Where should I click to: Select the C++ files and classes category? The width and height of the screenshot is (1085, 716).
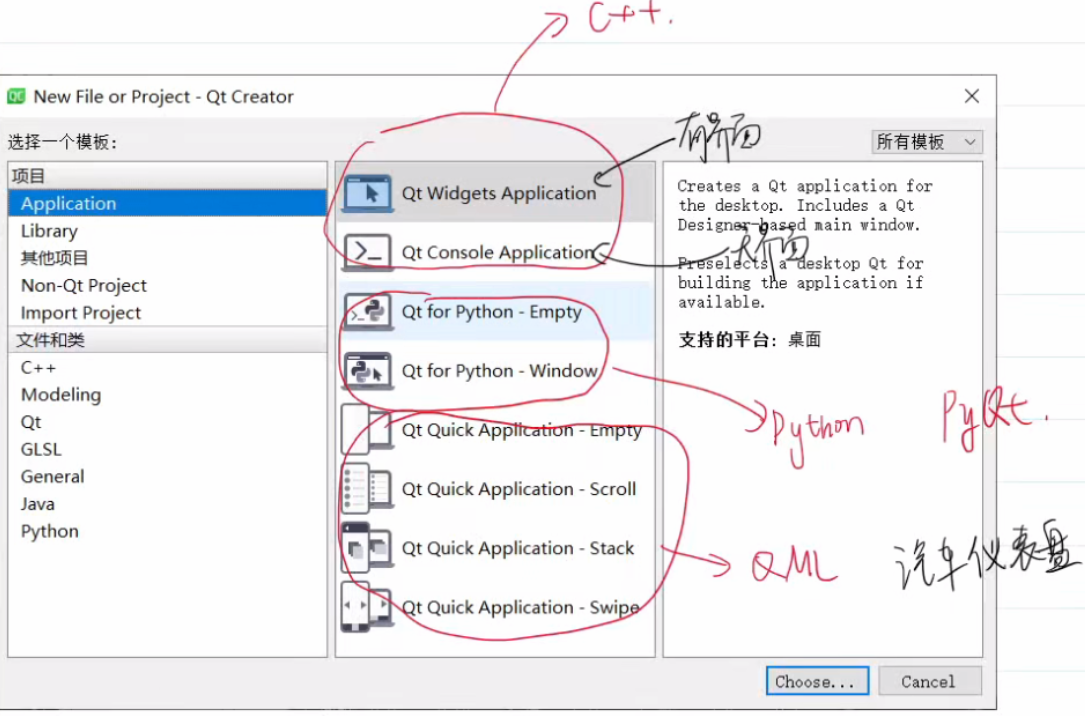click(167, 367)
